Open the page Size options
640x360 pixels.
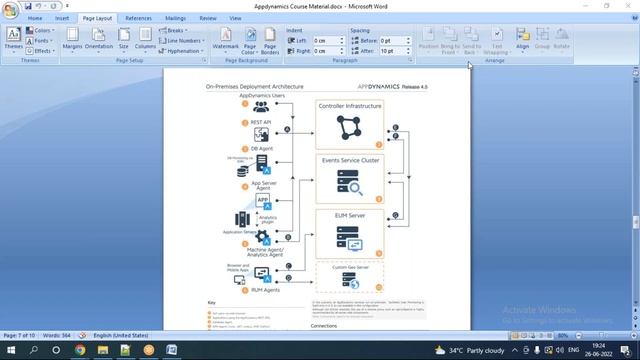(x=124, y=40)
